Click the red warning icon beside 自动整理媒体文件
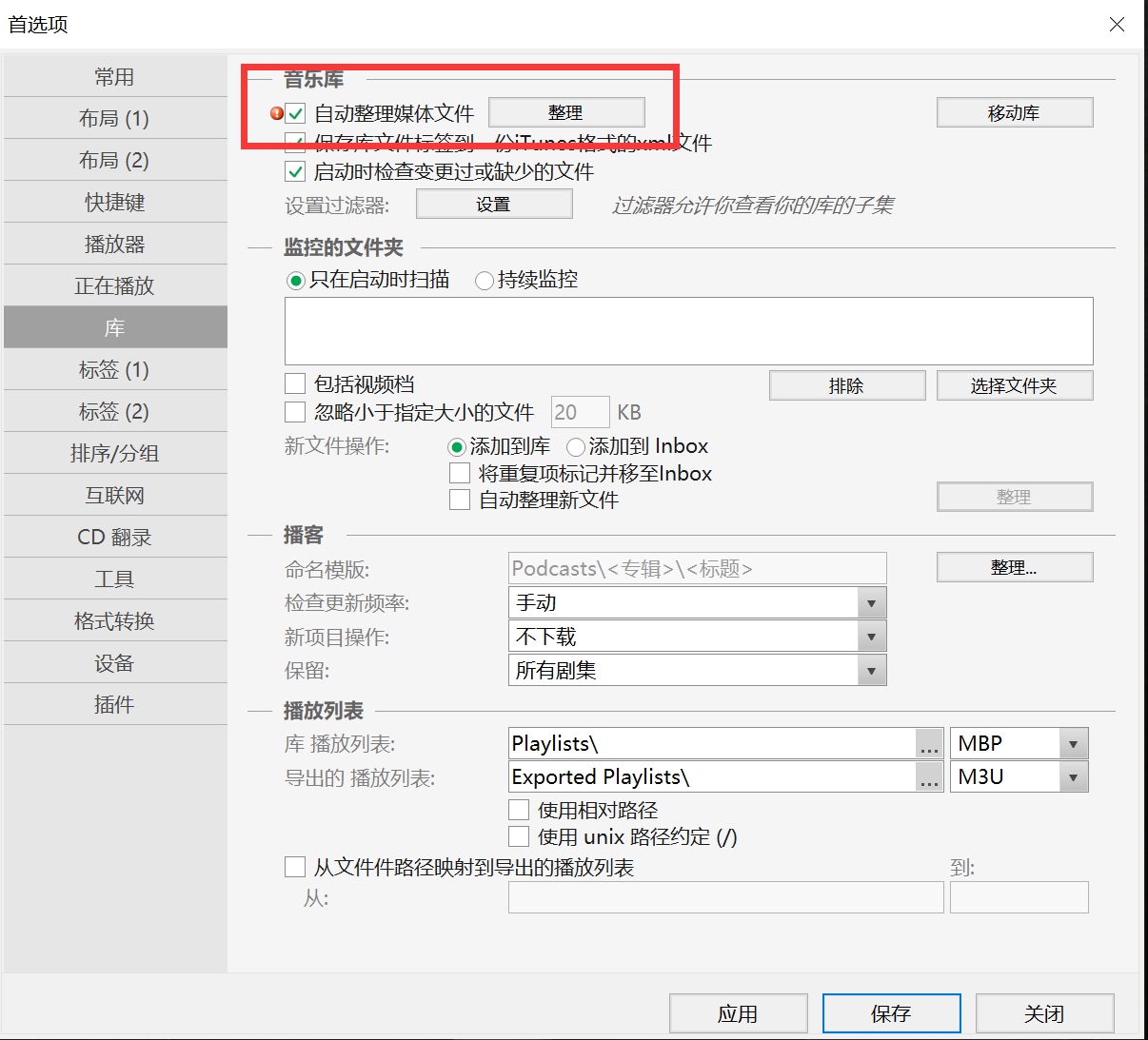 pyautogui.click(x=276, y=113)
